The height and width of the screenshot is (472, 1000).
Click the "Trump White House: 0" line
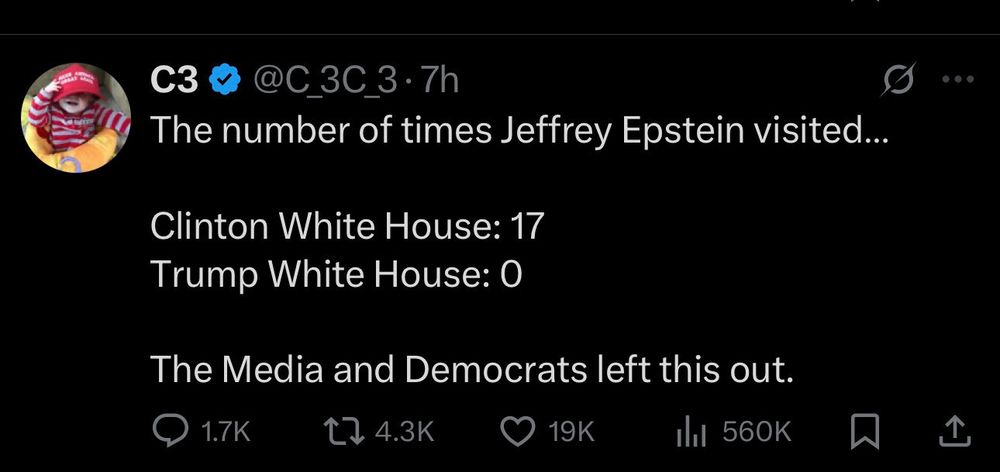(x=336, y=274)
